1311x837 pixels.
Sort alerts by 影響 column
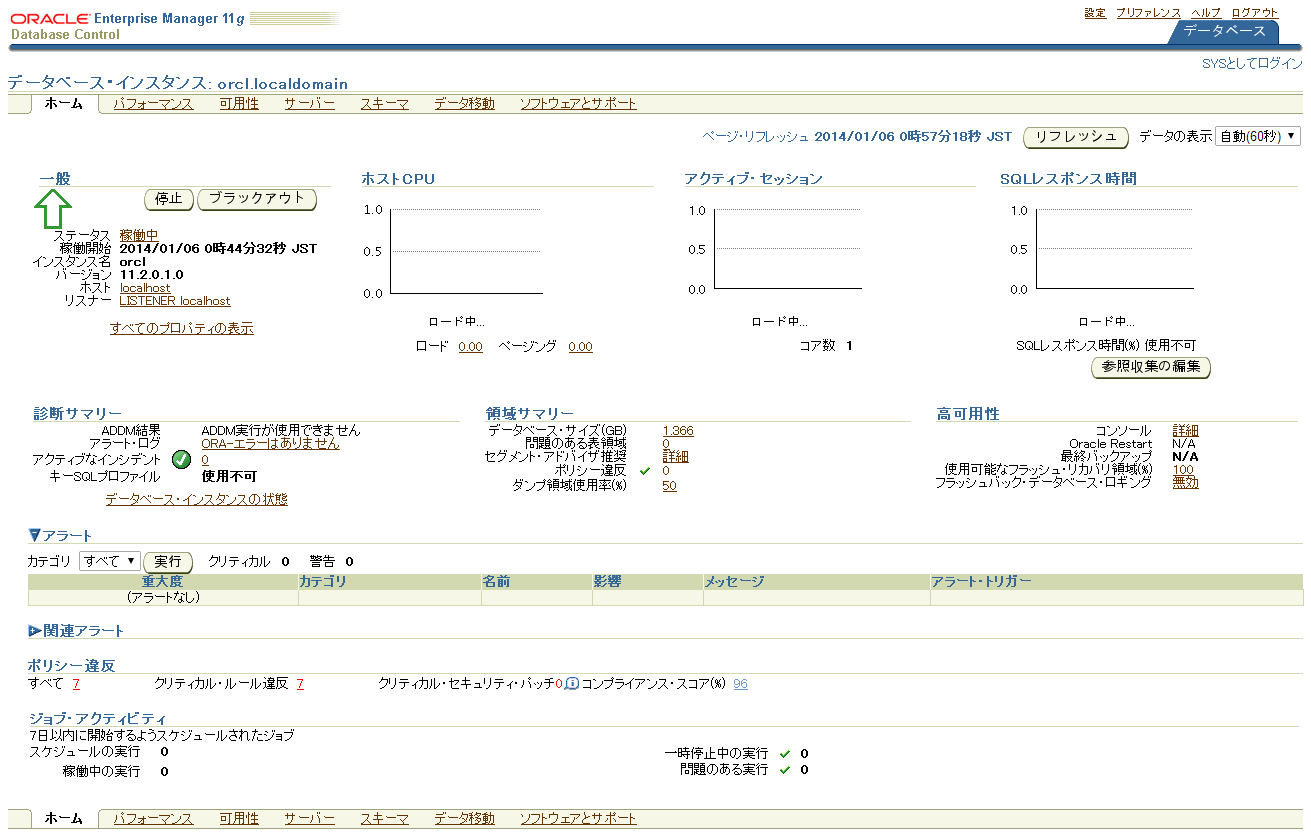608,582
